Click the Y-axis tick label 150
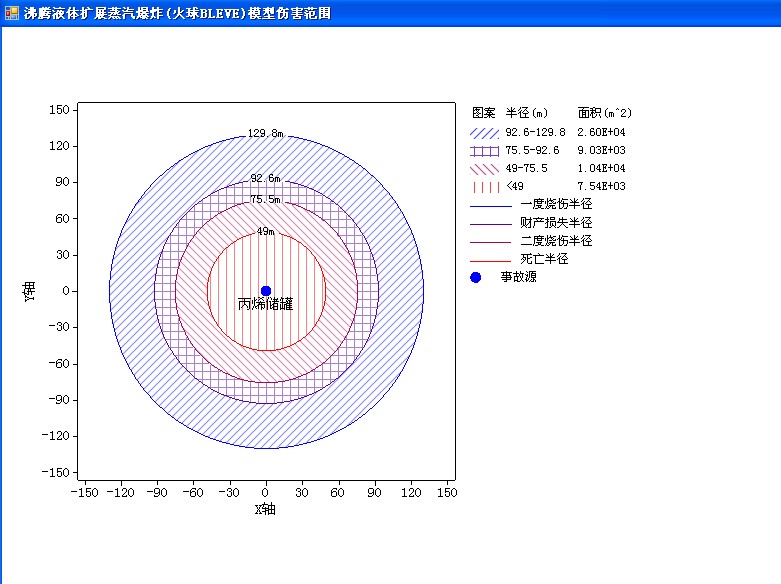The height and width of the screenshot is (584, 781). [59, 110]
